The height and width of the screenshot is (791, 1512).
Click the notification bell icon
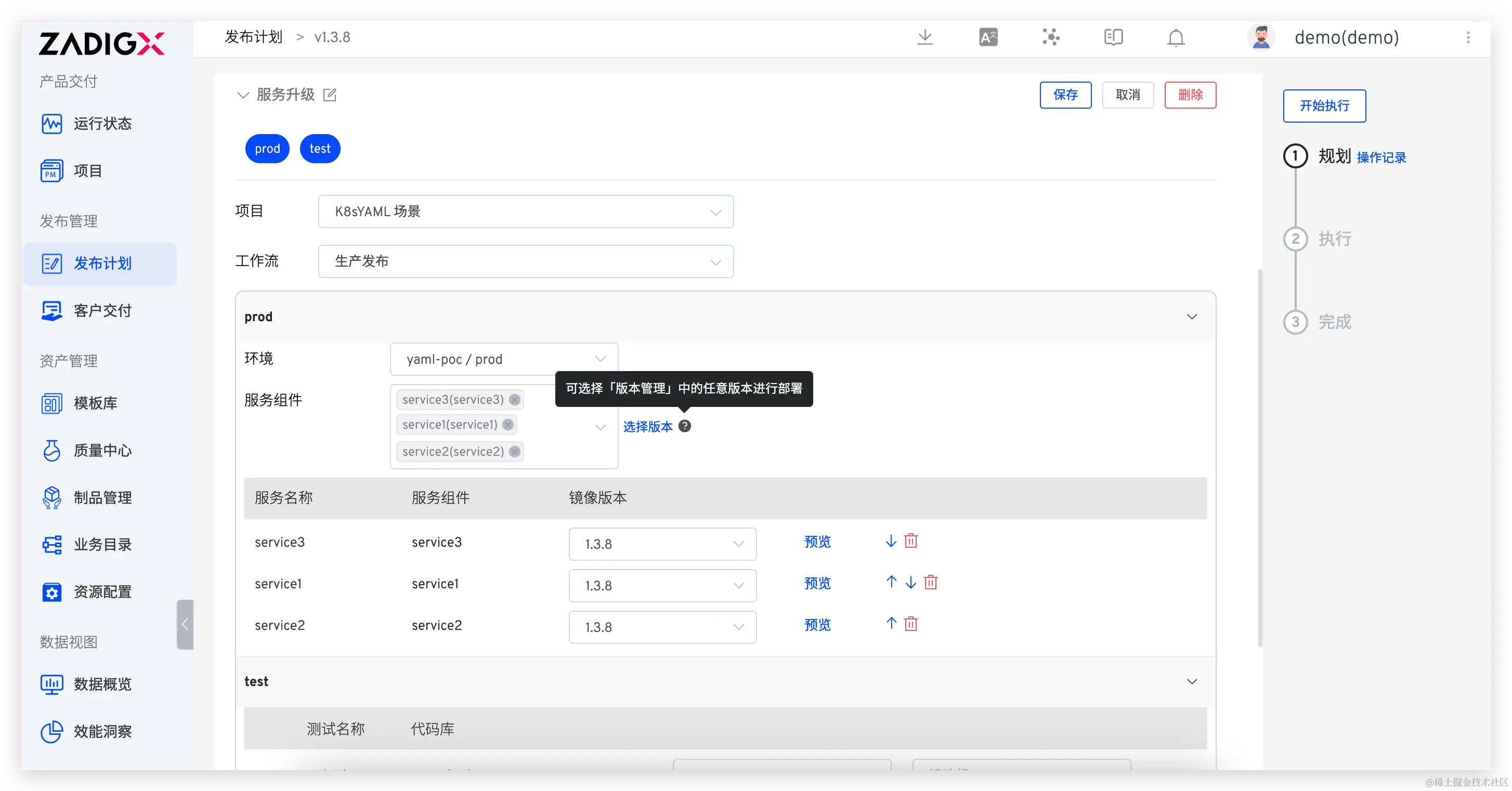1176,38
